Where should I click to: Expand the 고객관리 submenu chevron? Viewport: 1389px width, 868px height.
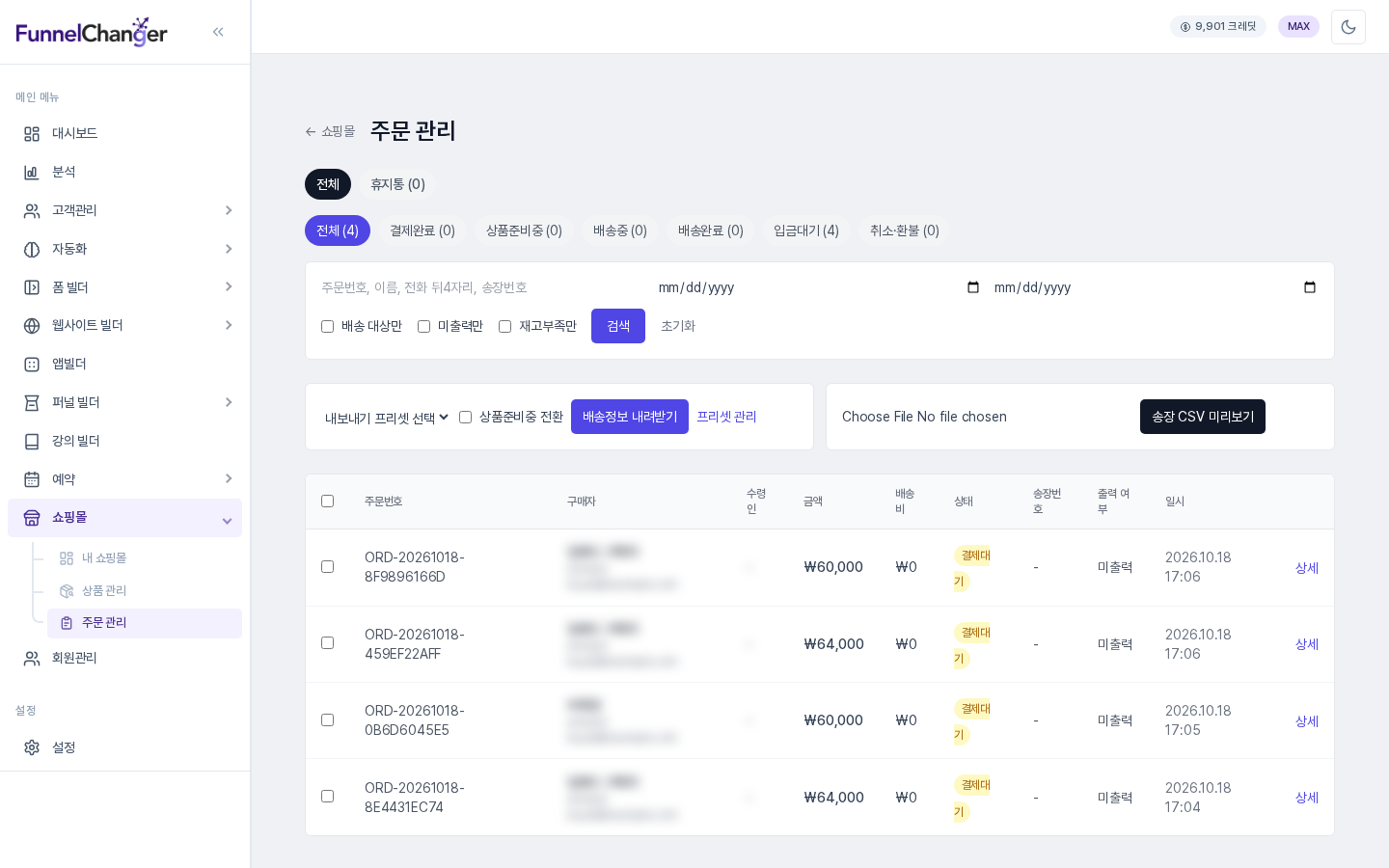[229, 210]
